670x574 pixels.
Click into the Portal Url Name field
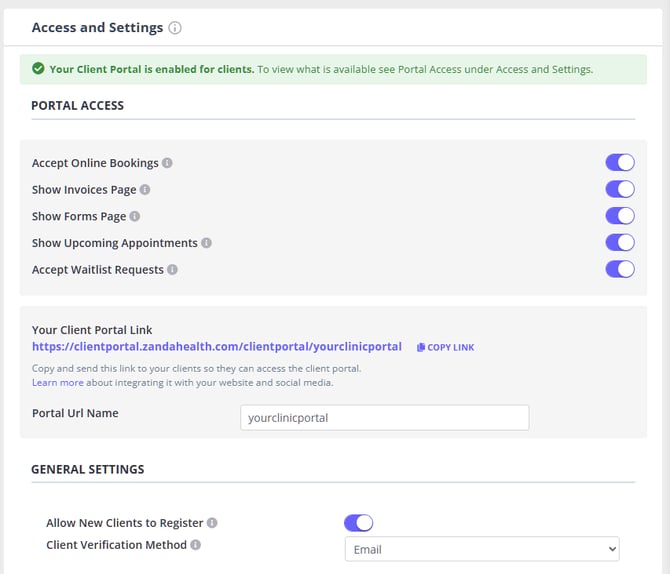(384, 418)
